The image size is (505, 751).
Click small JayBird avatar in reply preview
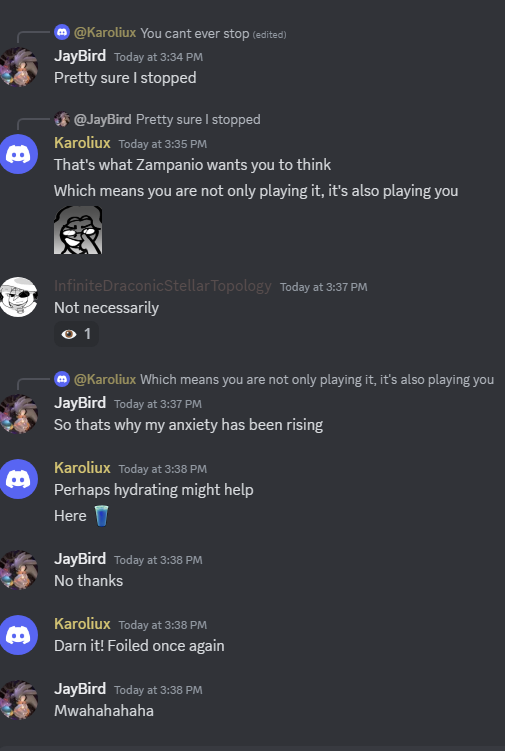(x=62, y=119)
